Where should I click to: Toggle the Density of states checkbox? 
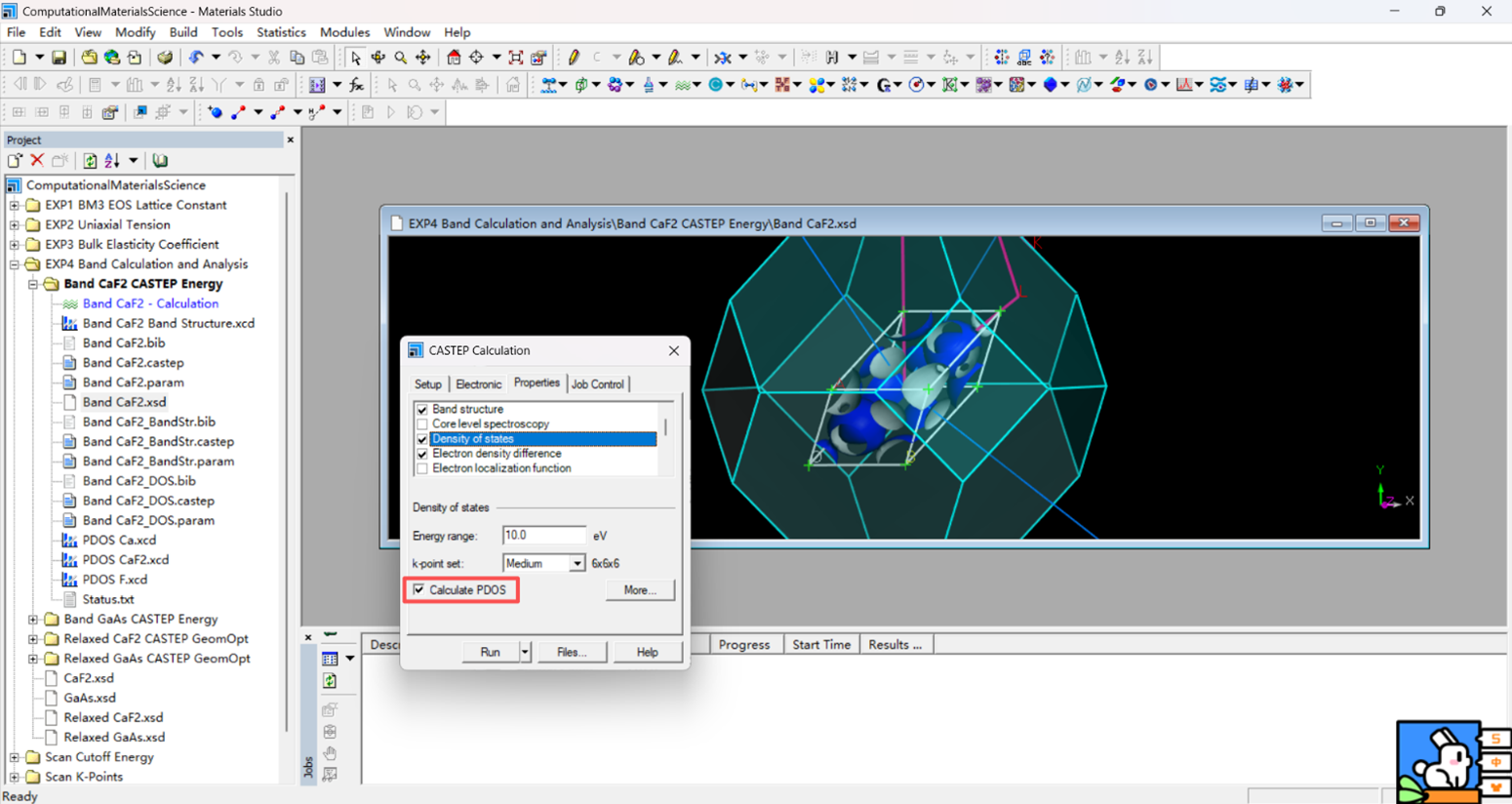tap(422, 439)
